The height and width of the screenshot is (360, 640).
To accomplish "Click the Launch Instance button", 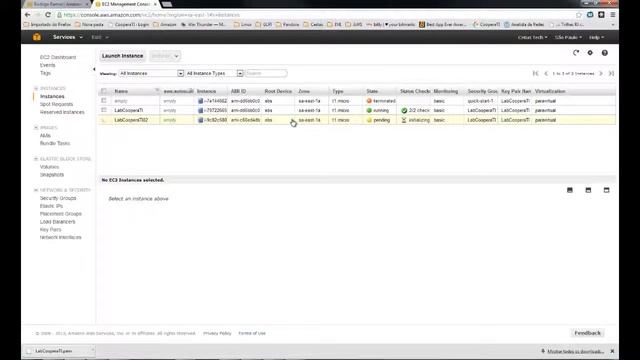I will point(122,56).
